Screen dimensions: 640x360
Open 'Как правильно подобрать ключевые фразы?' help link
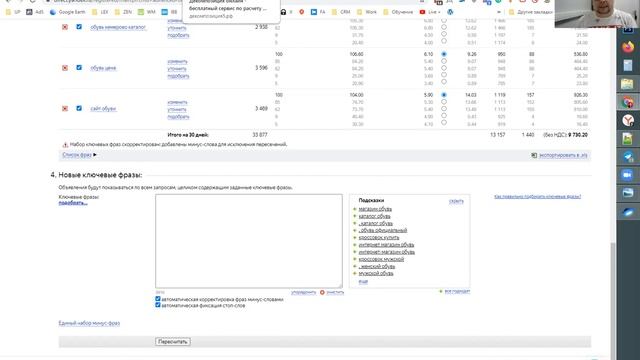click(537, 196)
